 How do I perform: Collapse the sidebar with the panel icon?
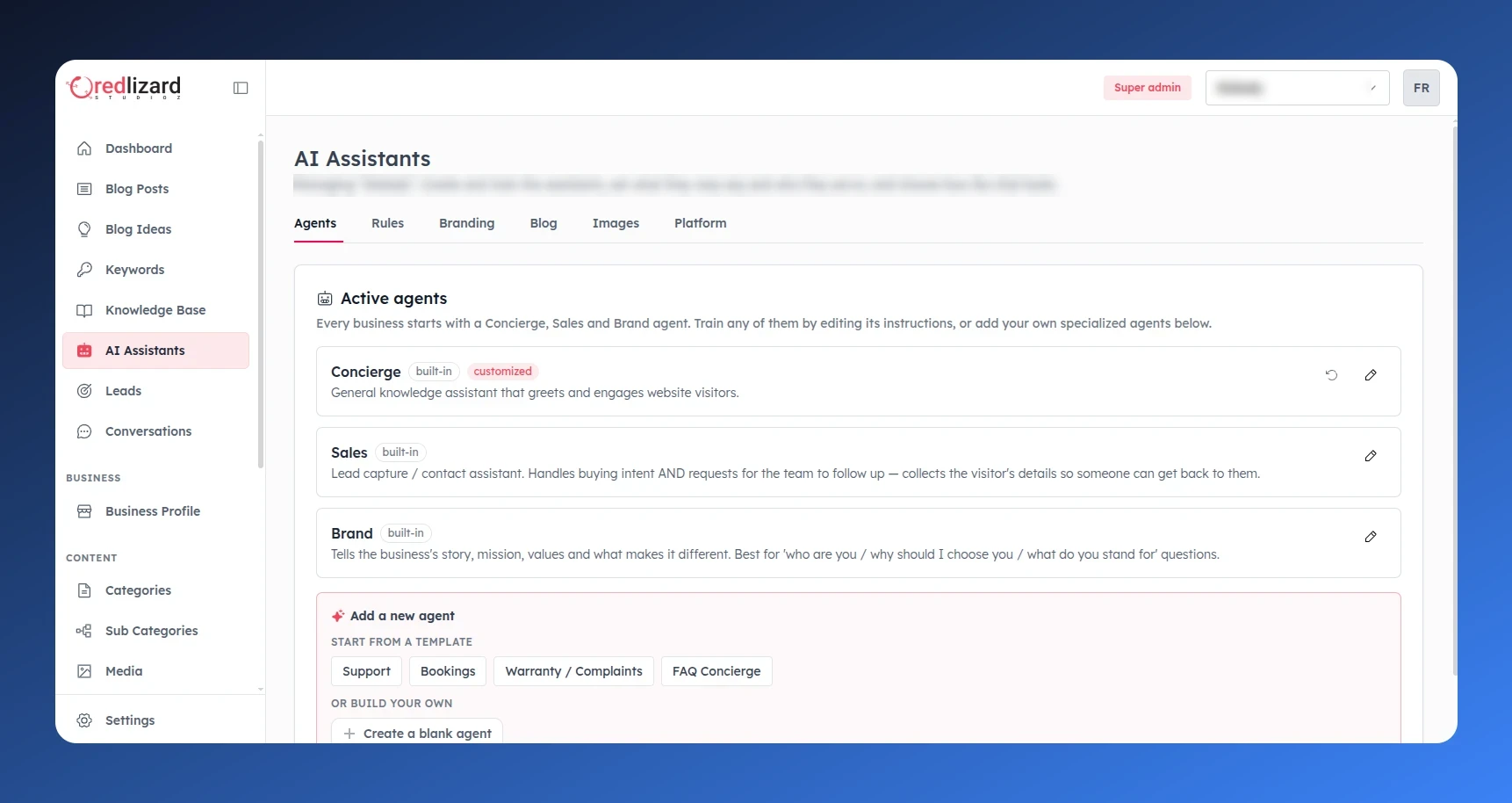pyautogui.click(x=241, y=88)
